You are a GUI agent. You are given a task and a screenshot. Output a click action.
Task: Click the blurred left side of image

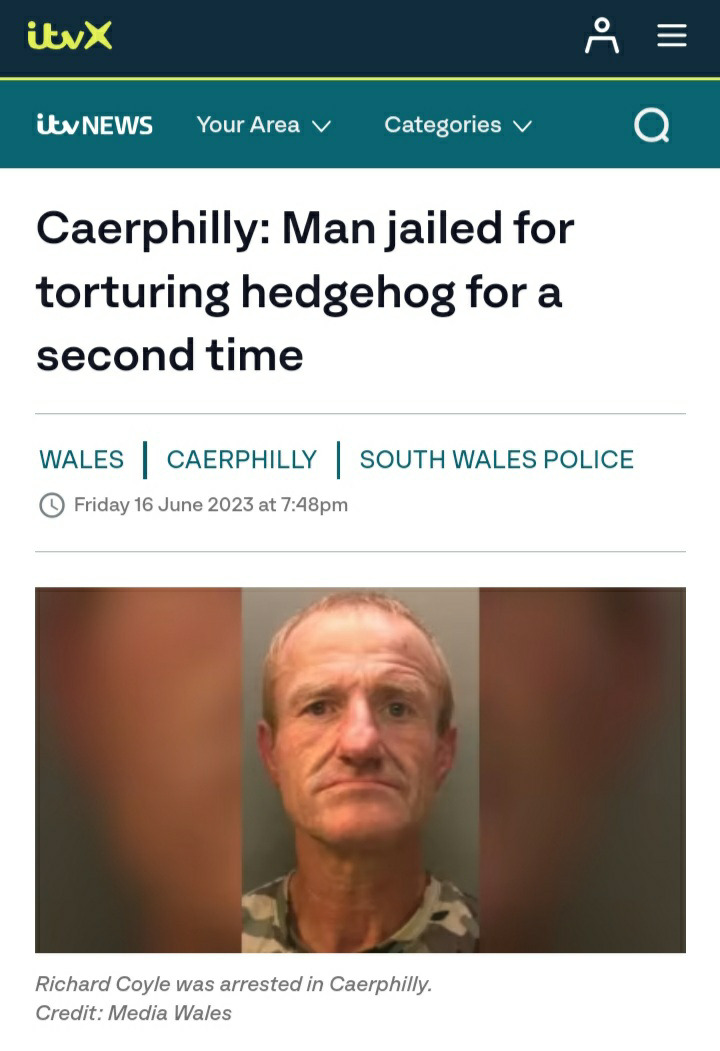click(x=138, y=769)
